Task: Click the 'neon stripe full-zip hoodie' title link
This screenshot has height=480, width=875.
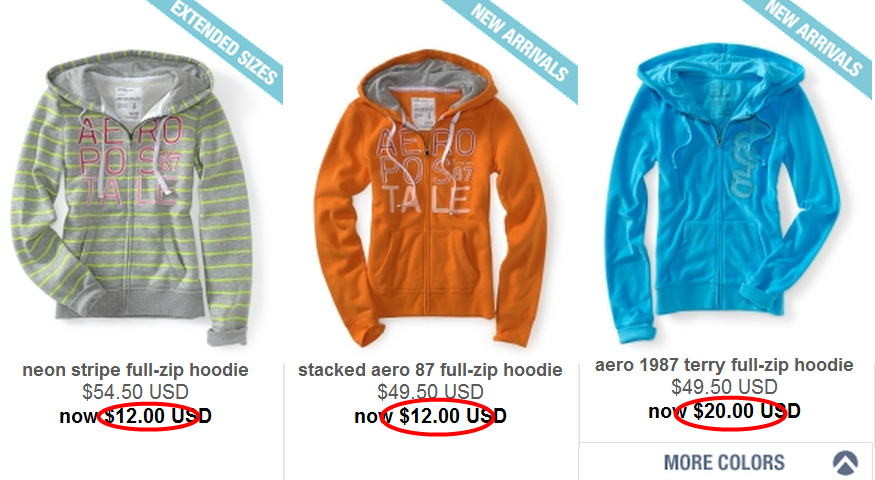Action: click(x=136, y=369)
